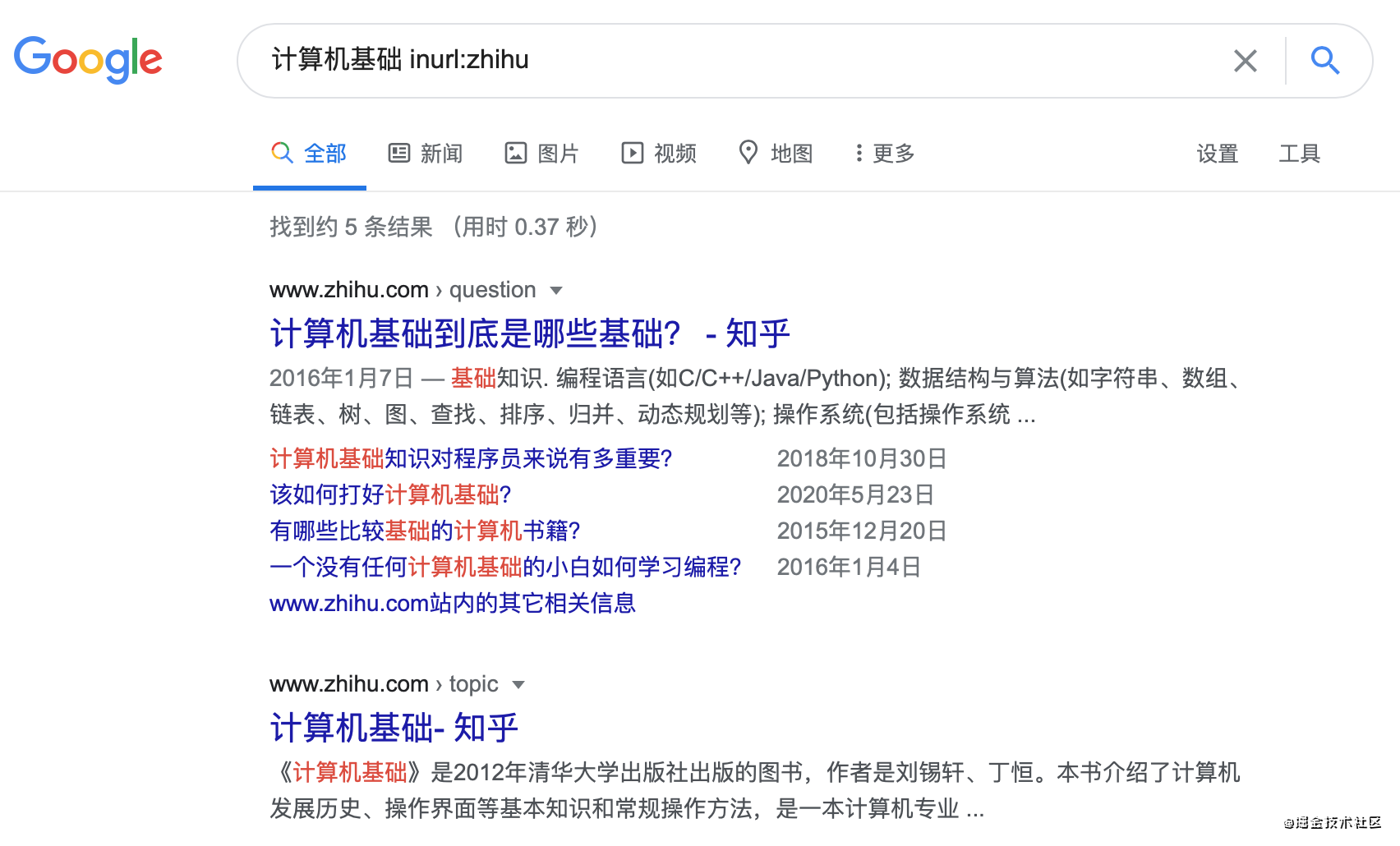
Task: Expand dropdown arrow next to zhihu question URL
Action: (x=556, y=291)
